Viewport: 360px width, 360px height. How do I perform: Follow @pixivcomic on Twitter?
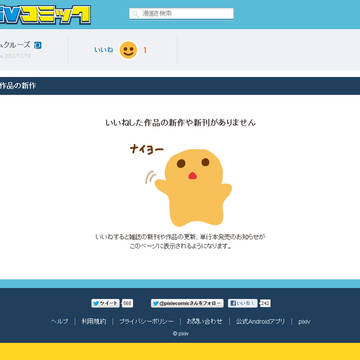coord(187,303)
